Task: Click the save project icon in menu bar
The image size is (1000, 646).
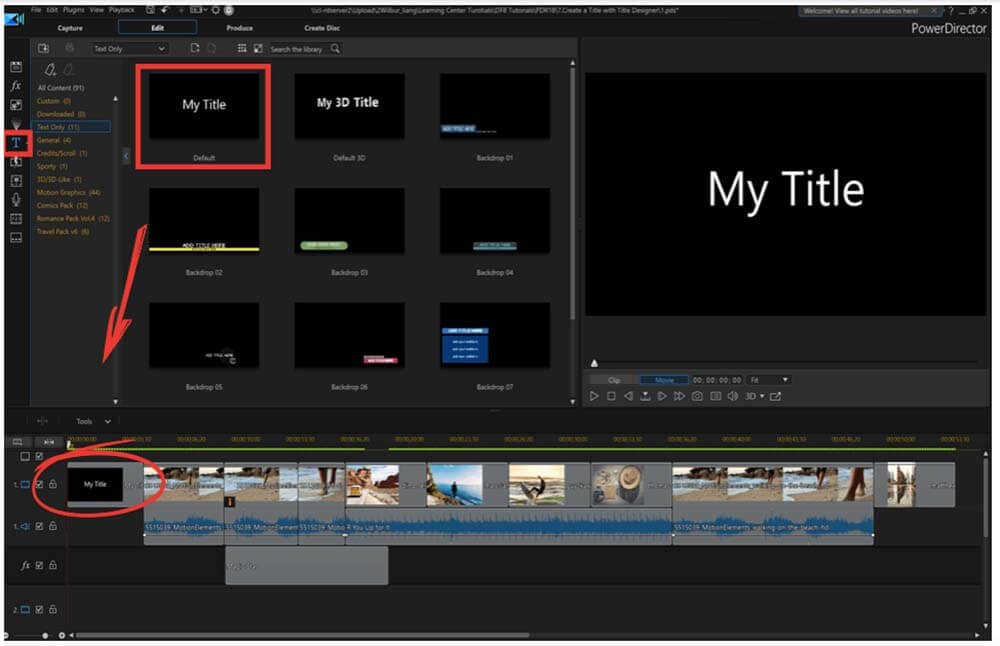Action: tap(150, 10)
